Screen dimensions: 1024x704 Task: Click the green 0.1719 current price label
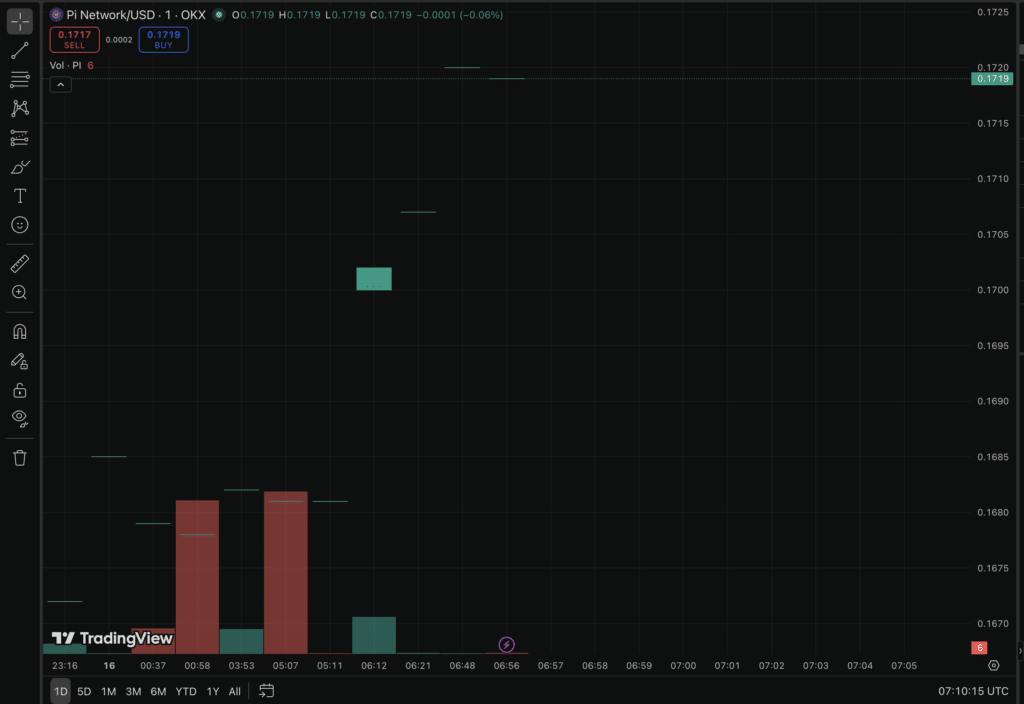coord(991,78)
